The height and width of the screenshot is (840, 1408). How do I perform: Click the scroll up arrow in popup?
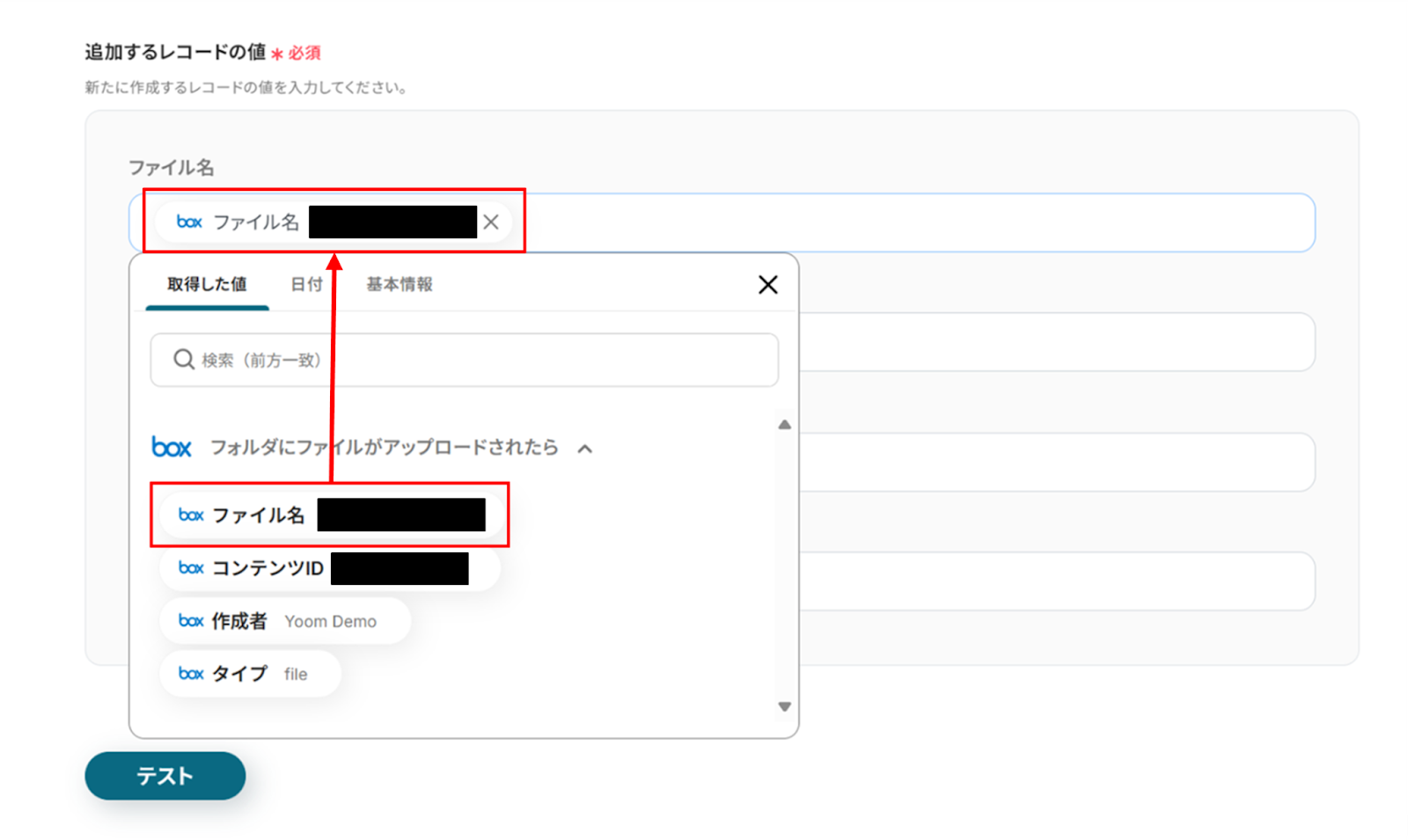point(785,425)
